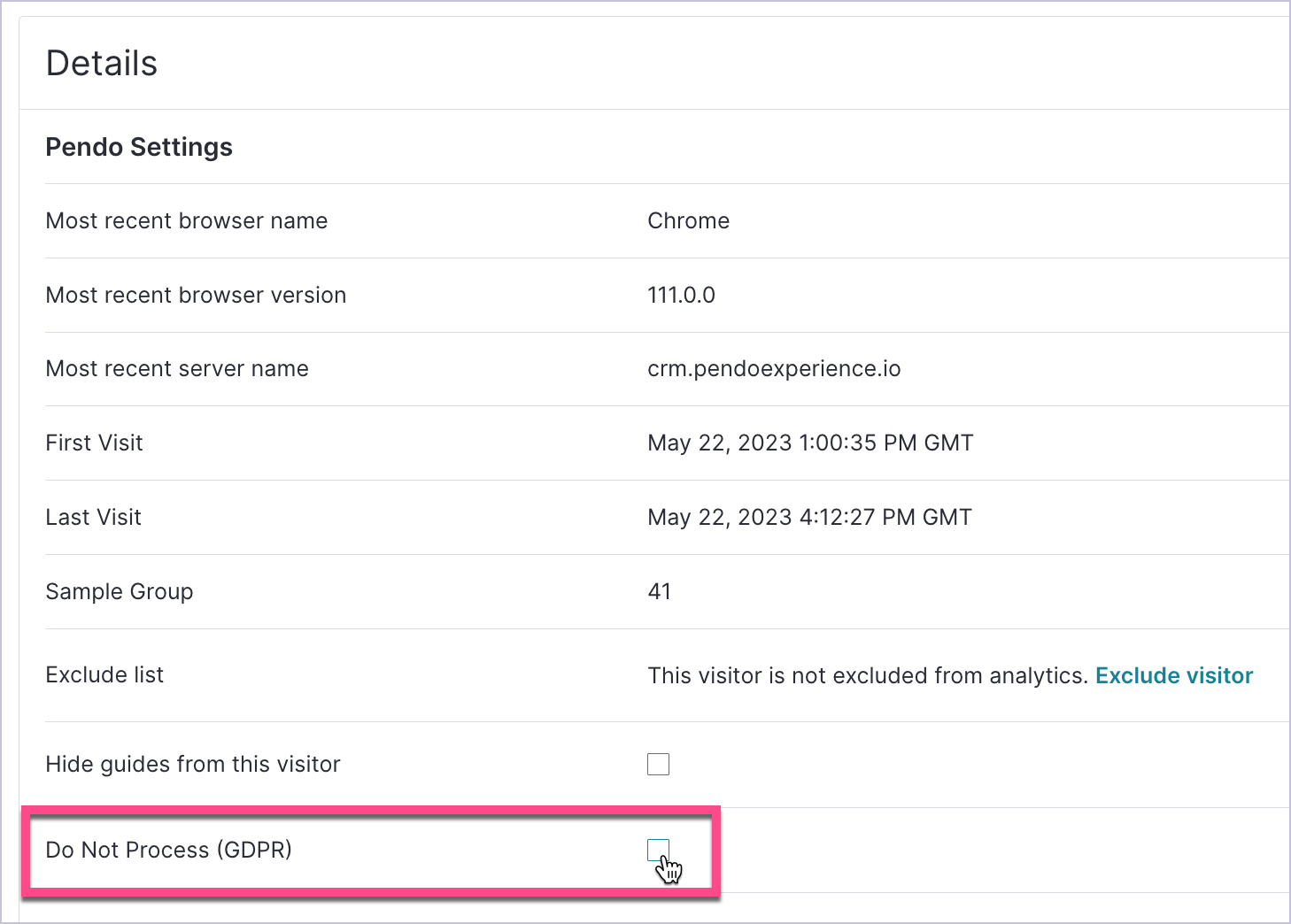This screenshot has height=924, width=1291.
Task: Click the crm.pendoexperience.io server name
Action: 774,369
